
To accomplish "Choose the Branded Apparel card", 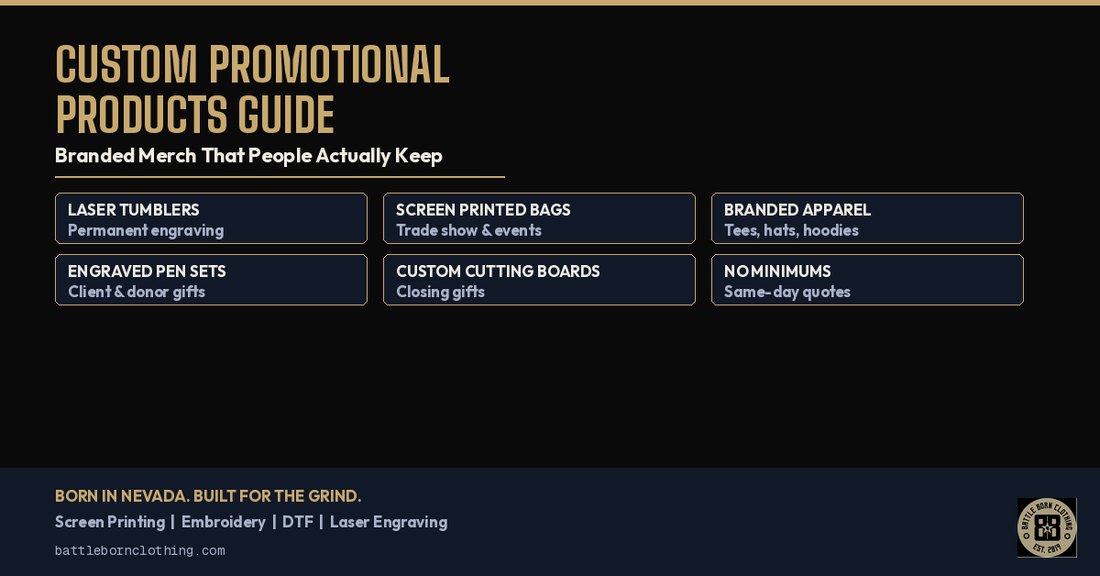I will [x=867, y=218].
